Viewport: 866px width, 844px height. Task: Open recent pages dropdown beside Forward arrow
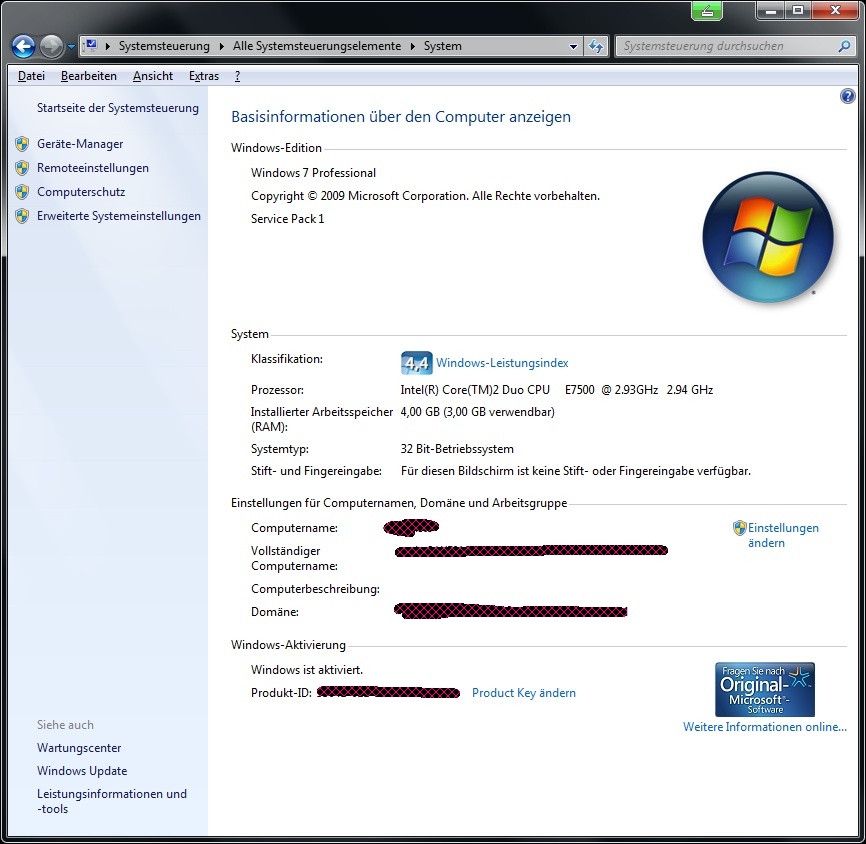71,47
